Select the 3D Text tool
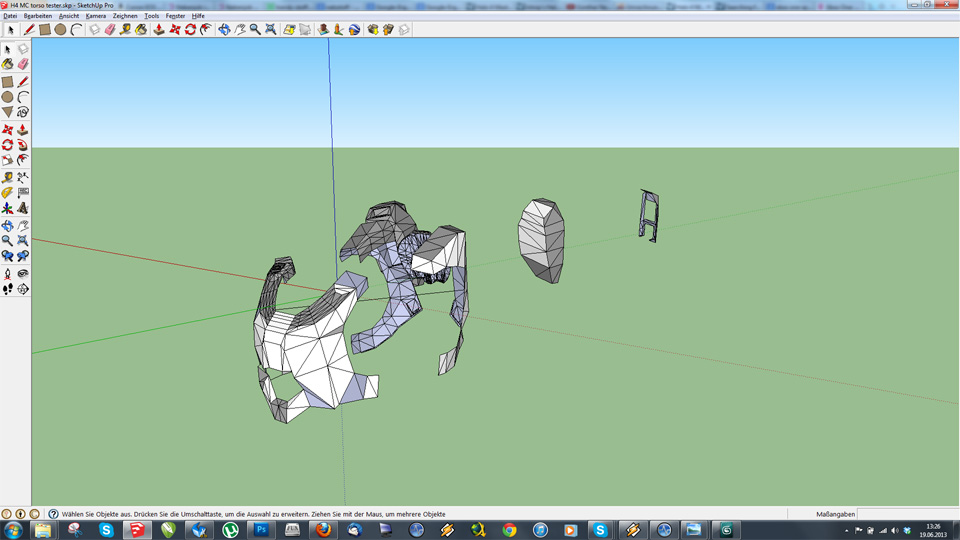Image resolution: width=960 pixels, height=540 pixels. tap(23, 208)
